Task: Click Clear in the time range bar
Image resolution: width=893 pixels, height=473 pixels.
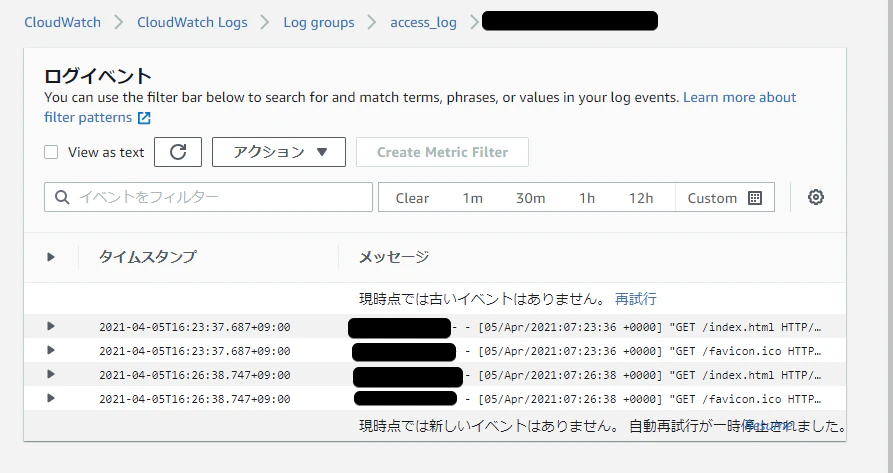Action: point(412,198)
